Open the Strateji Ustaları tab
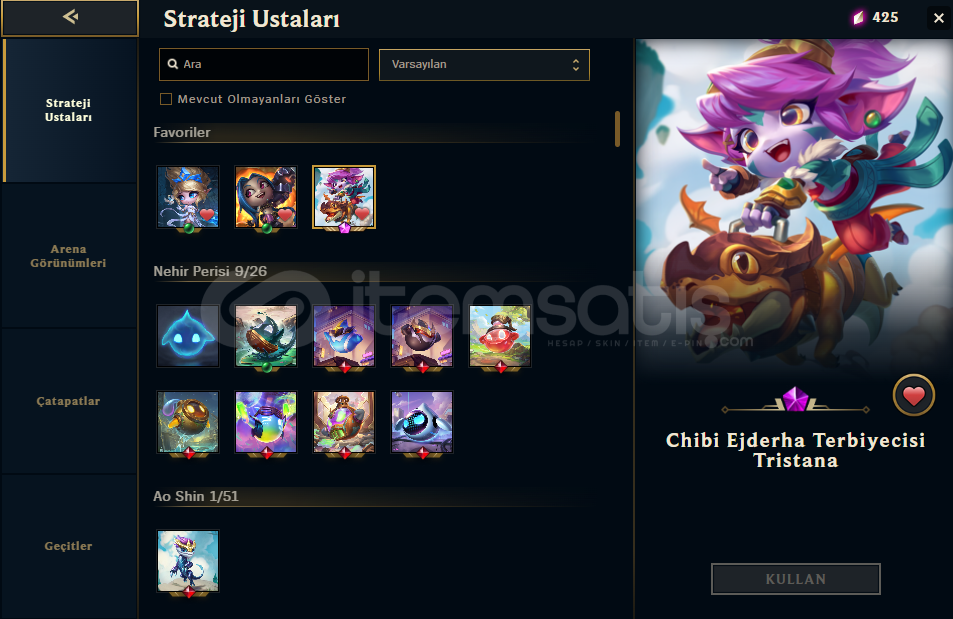The height and width of the screenshot is (619, 953). click(69, 110)
